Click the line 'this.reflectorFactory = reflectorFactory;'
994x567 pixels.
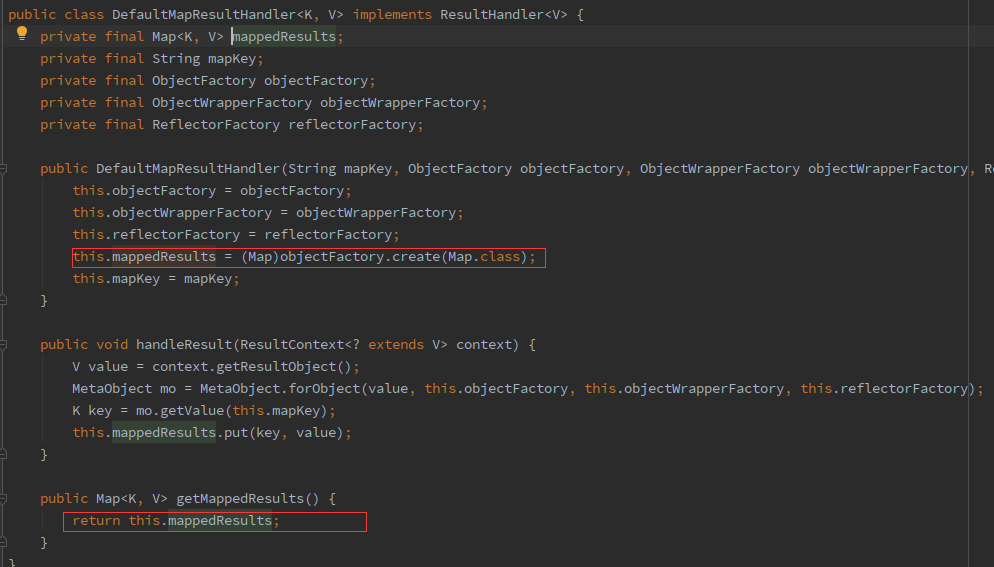(x=236, y=235)
